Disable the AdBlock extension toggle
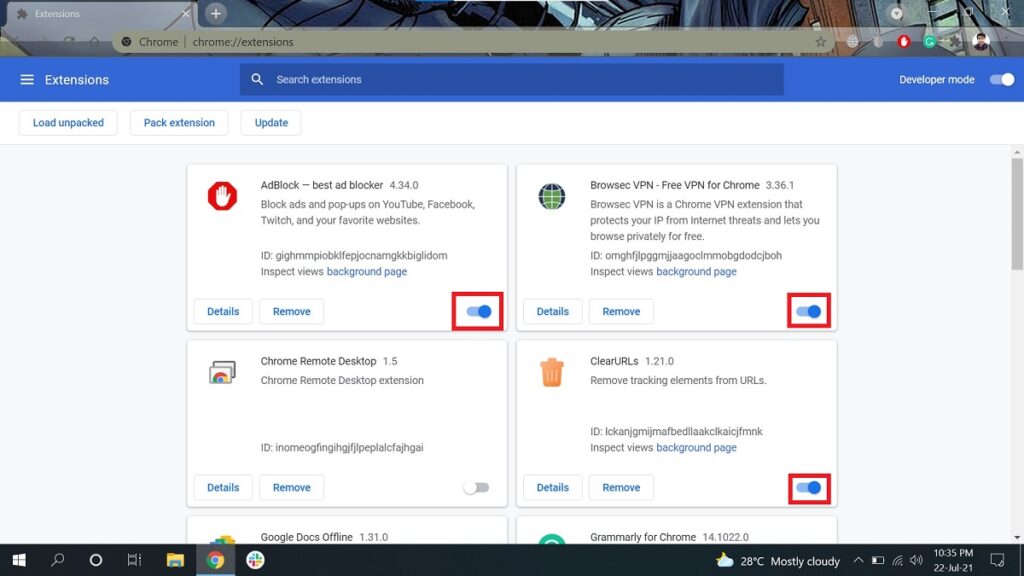The height and width of the screenshot is (576, 1024). pyautogui.click(x=477, y=311)
